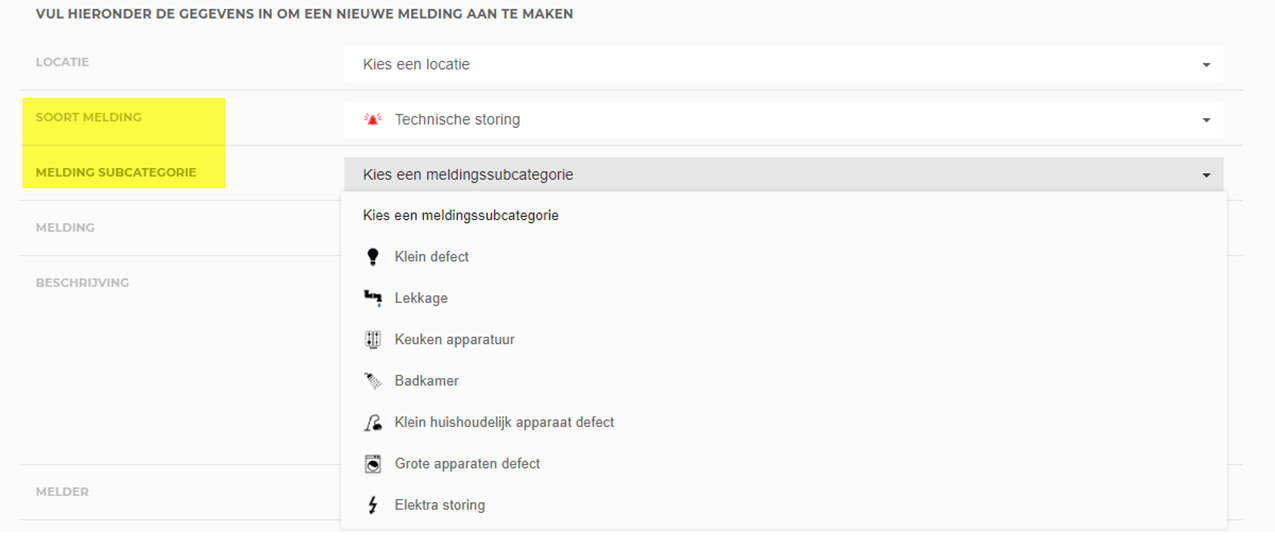
Task: Select the placeholder Kies een meldingssubcategorie option
Action: coord(460,215)
